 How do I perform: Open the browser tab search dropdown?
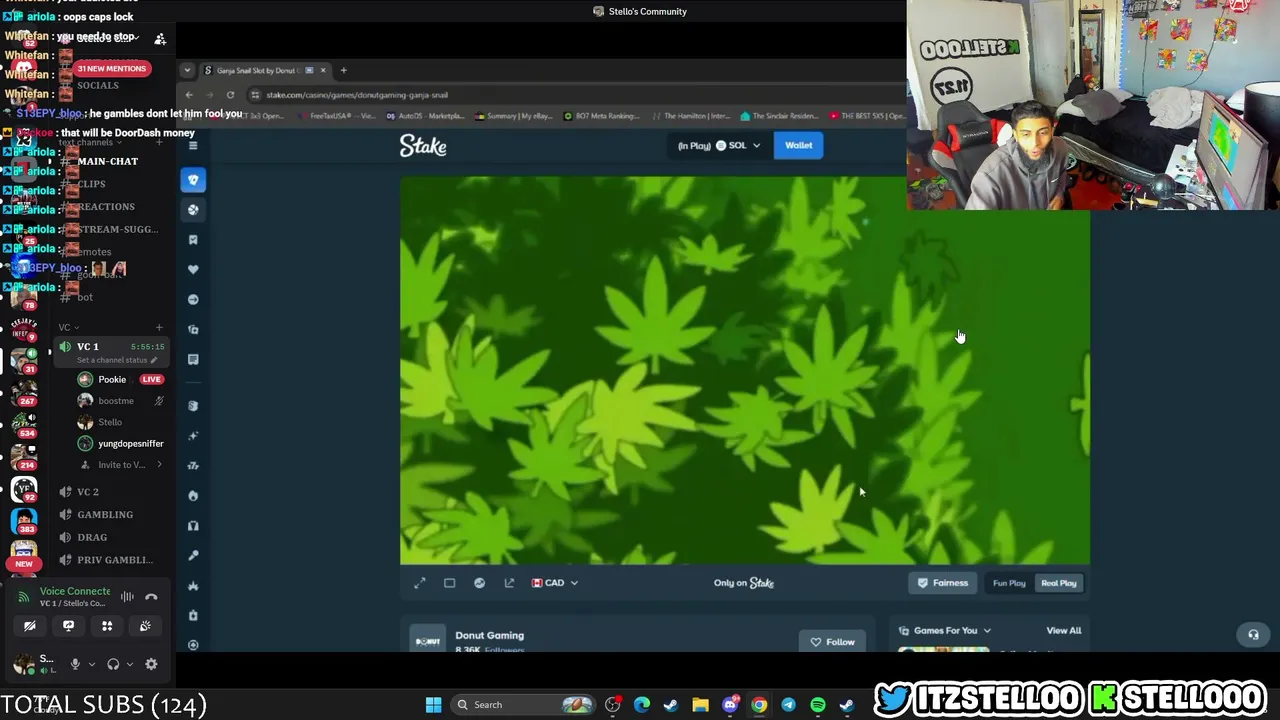click(x=187, y=70)
